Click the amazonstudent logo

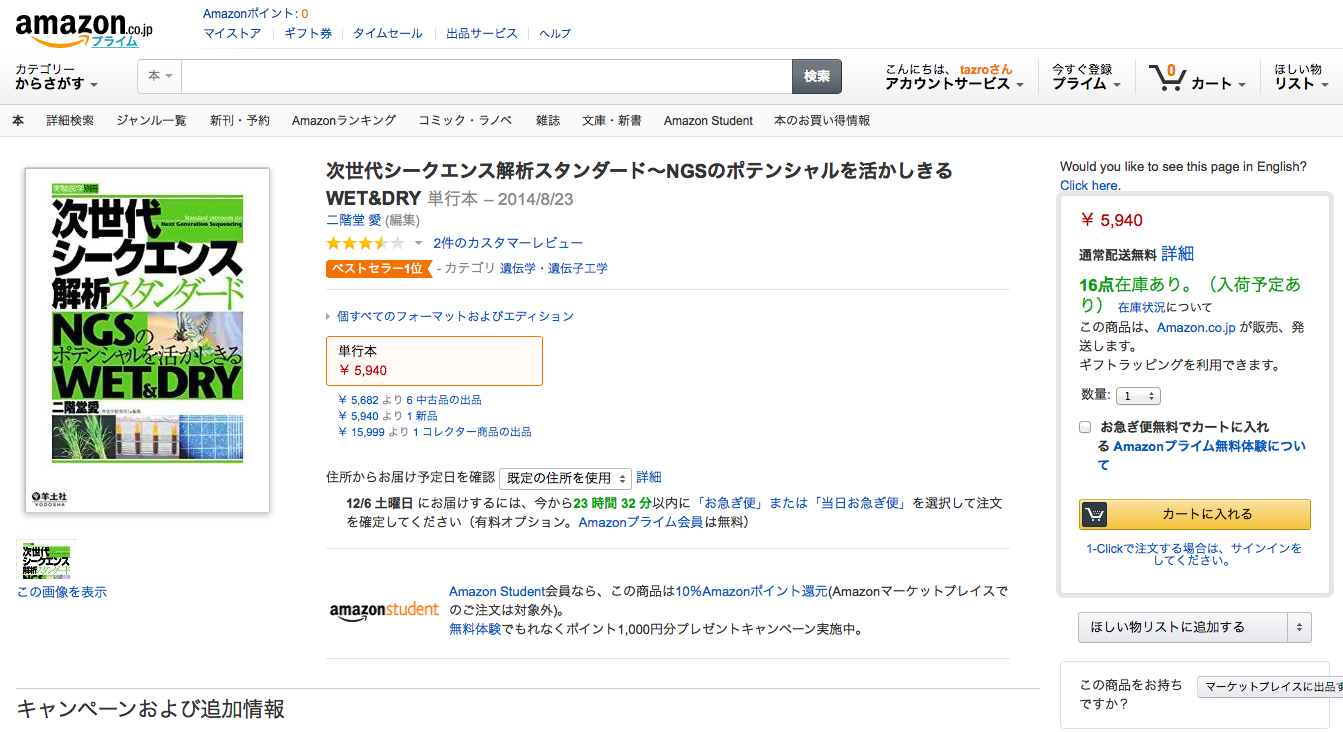click(384, 610)
